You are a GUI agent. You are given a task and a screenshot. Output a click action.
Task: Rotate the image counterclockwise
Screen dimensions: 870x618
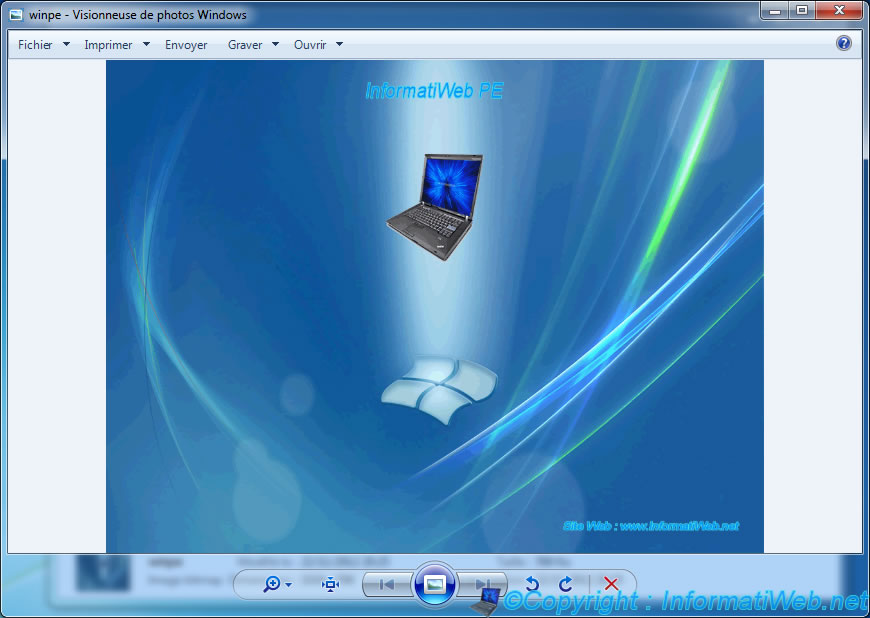[x=532, y=584]
